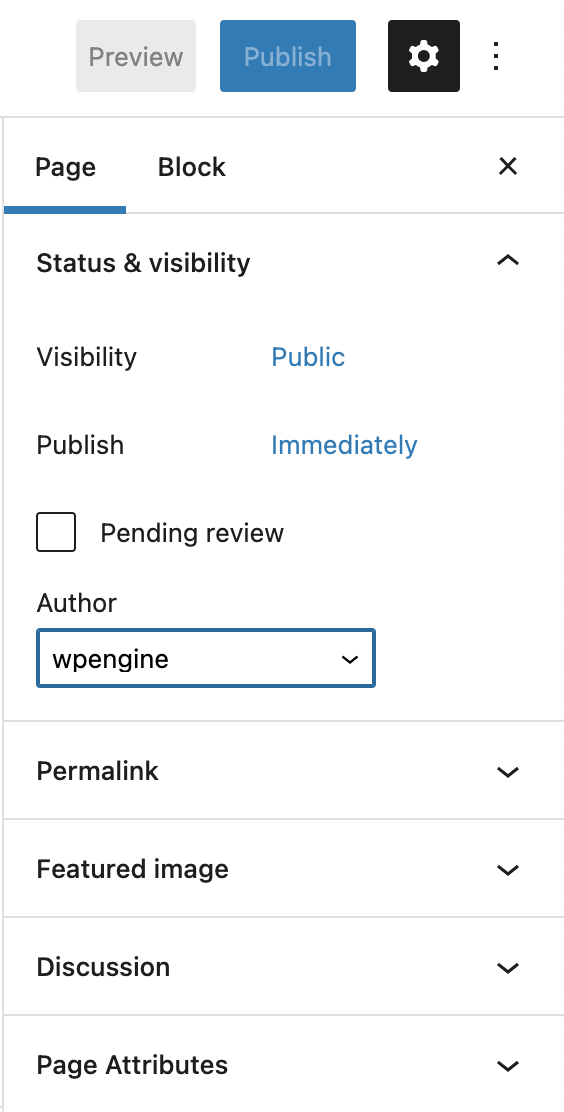Click the Page Attributes chevron arrow
This screenshot has height=1112, width=564.
(x=508, y=1066)
